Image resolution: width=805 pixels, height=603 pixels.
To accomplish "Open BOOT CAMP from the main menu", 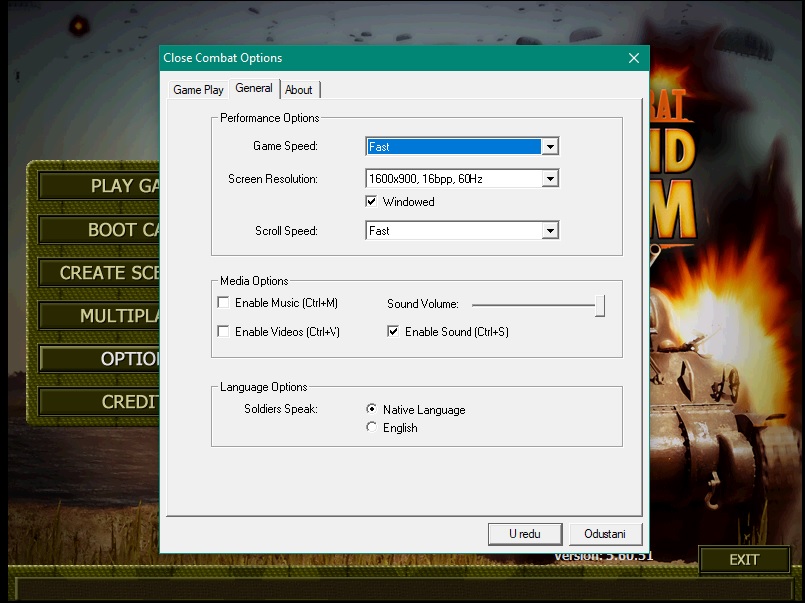I will pos(99,229).
